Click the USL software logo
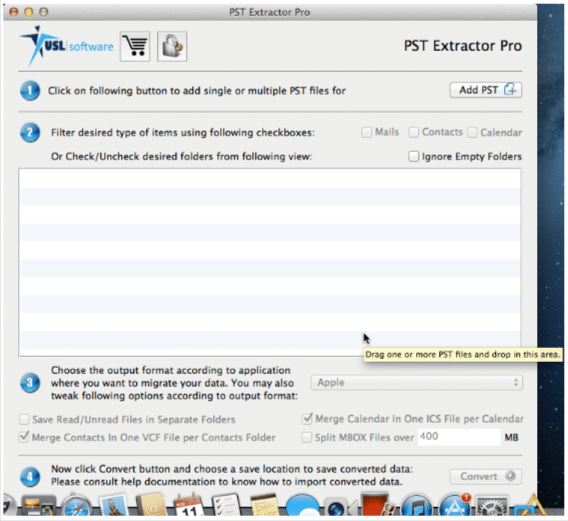 point(67,46)
